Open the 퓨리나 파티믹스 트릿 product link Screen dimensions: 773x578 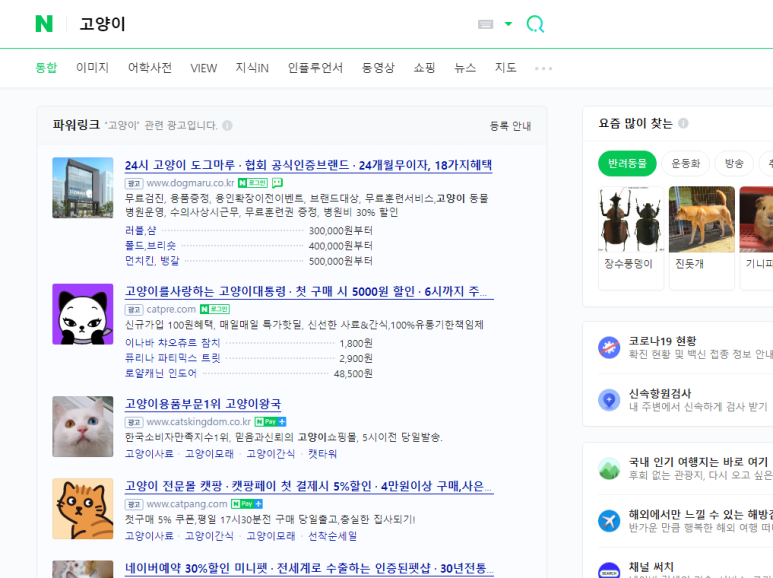(x=173, y=358)
